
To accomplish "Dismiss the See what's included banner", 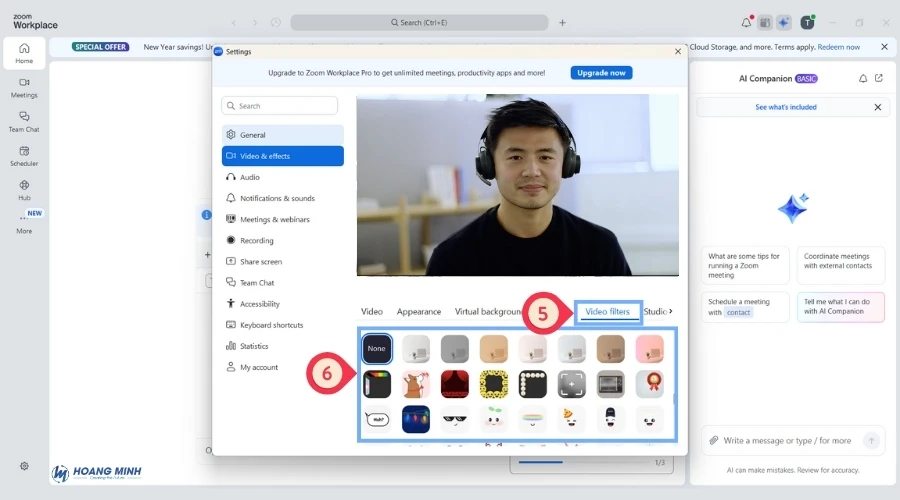I will pyautogui.click(x=878, y=107).
